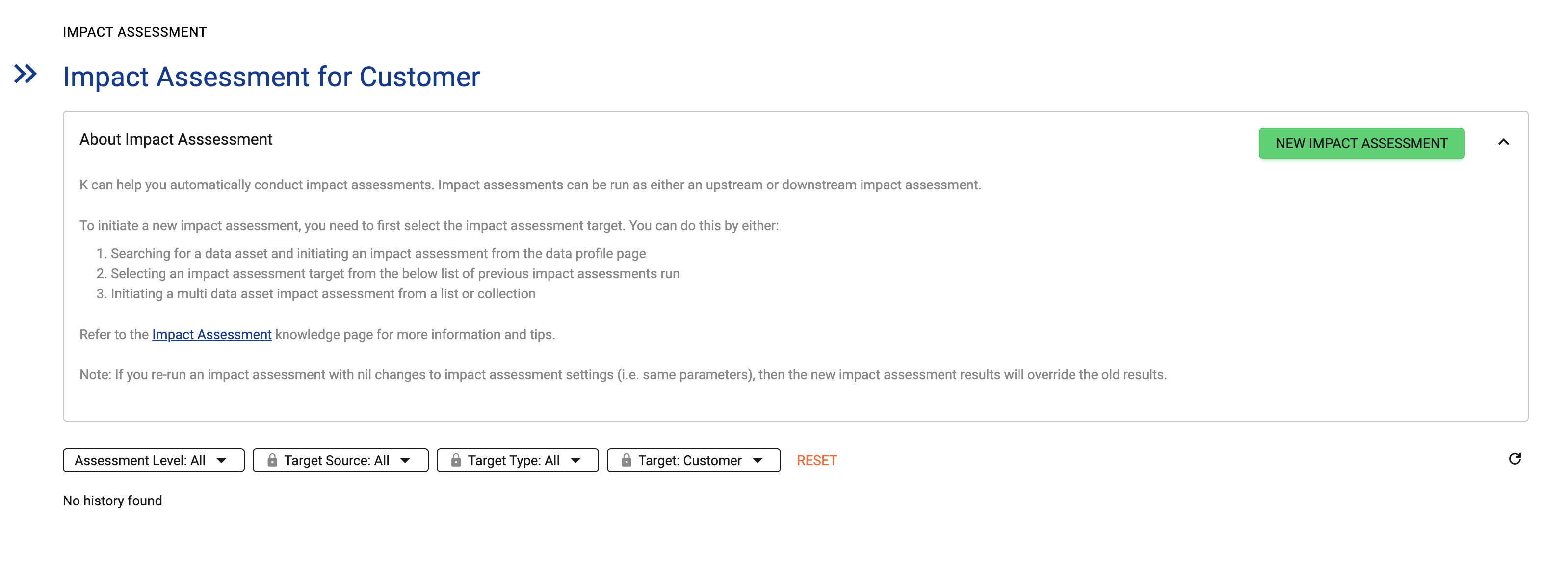Open the Impact Assessment knowledge page link
Screen dimensions: 1568x580
point(211,335)
